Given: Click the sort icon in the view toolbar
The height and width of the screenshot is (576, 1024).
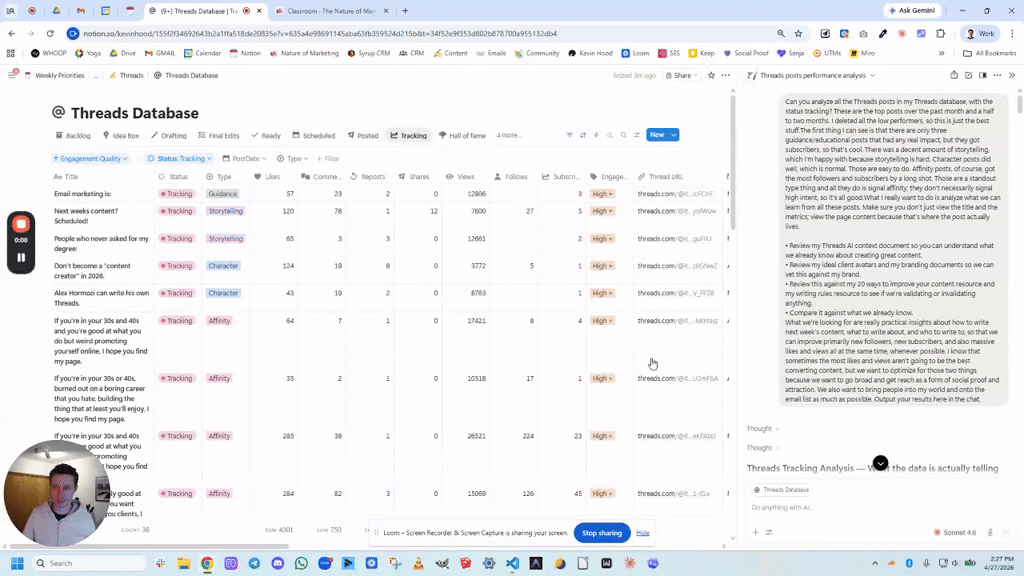Looking at the screenshot, I should [583, 135].
